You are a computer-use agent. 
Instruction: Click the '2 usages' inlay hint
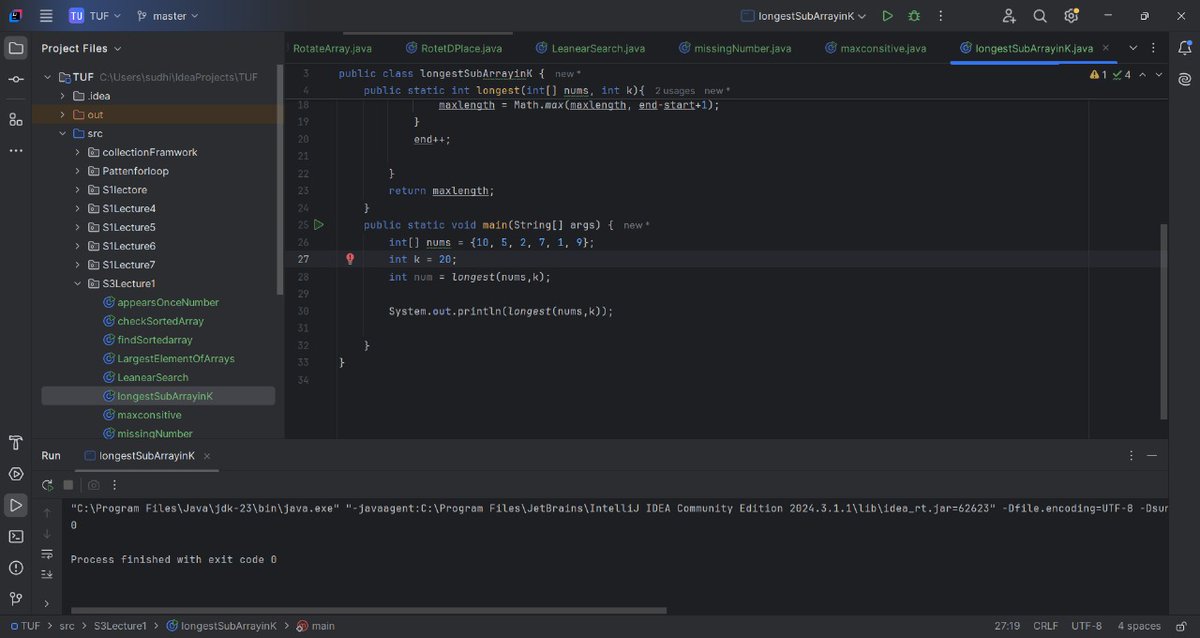[x=674, y=91]
